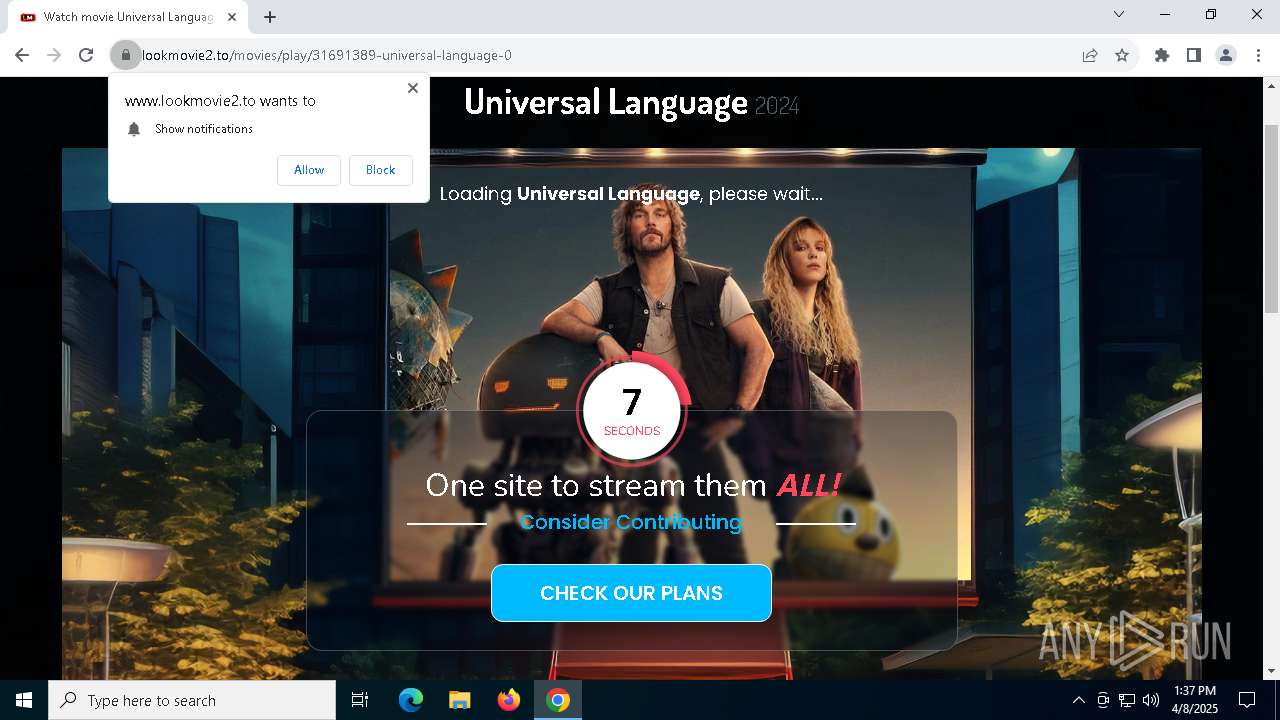Open Windows notification center
Image resolution: width=1280 pixels, height=720 pixels.
click(1247, 700)
